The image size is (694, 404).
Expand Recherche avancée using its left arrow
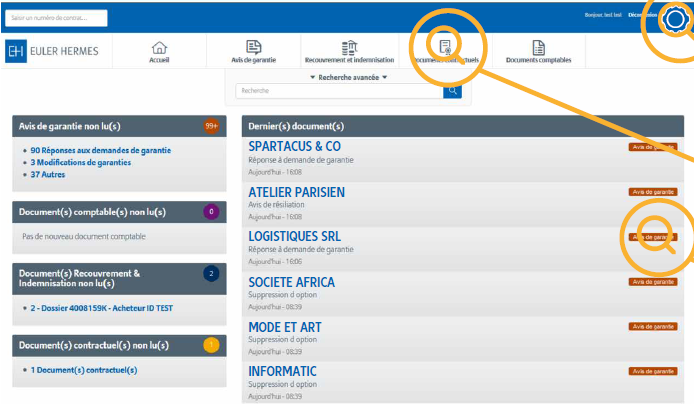(312, 77)
